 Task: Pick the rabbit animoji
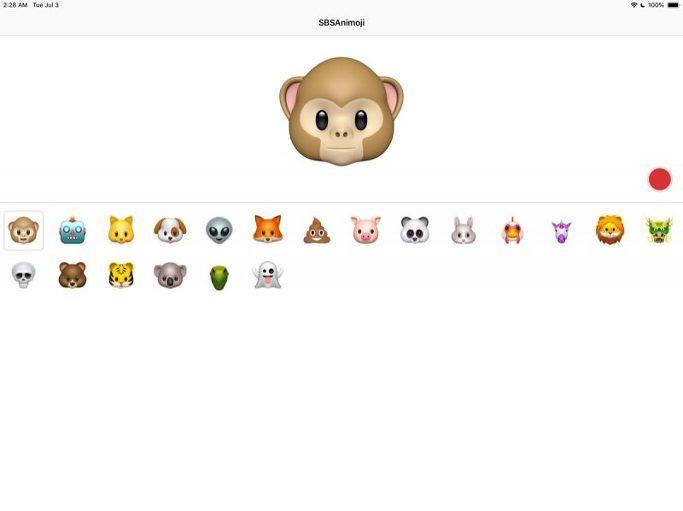click(x=463, y=230)
